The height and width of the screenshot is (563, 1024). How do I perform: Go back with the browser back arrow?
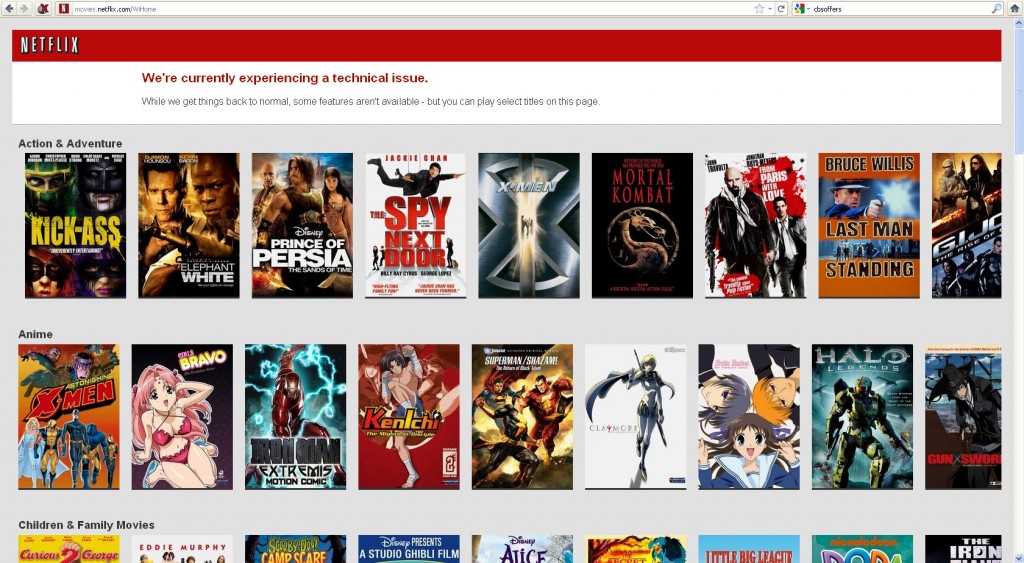pos(8,8)
